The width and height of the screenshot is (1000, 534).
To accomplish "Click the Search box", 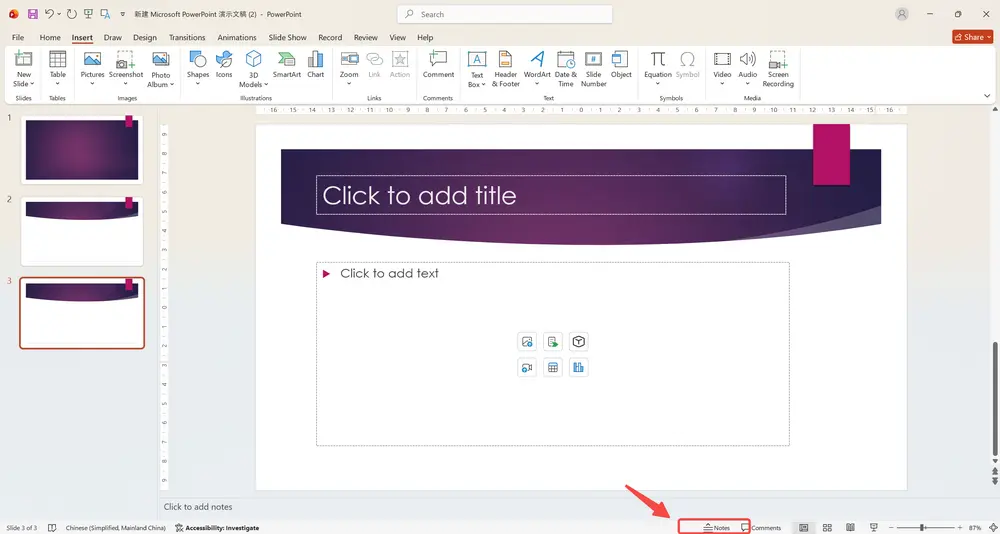I will click(x=504, y=14).
